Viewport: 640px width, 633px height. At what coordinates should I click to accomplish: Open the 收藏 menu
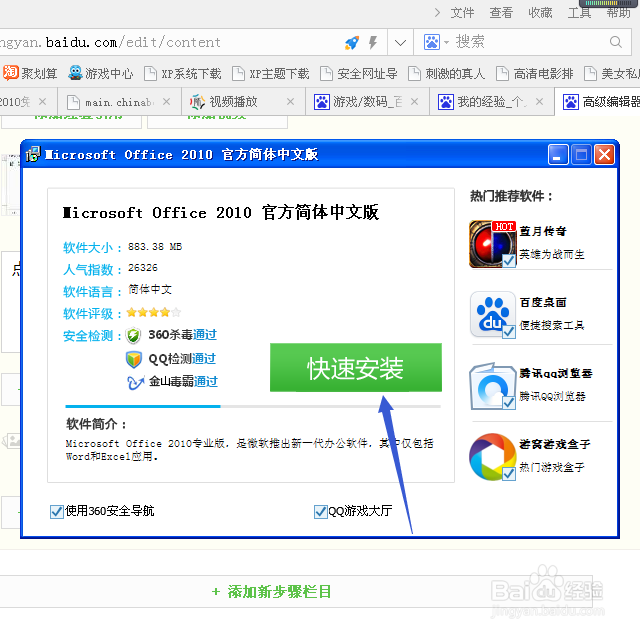point(540,13)
